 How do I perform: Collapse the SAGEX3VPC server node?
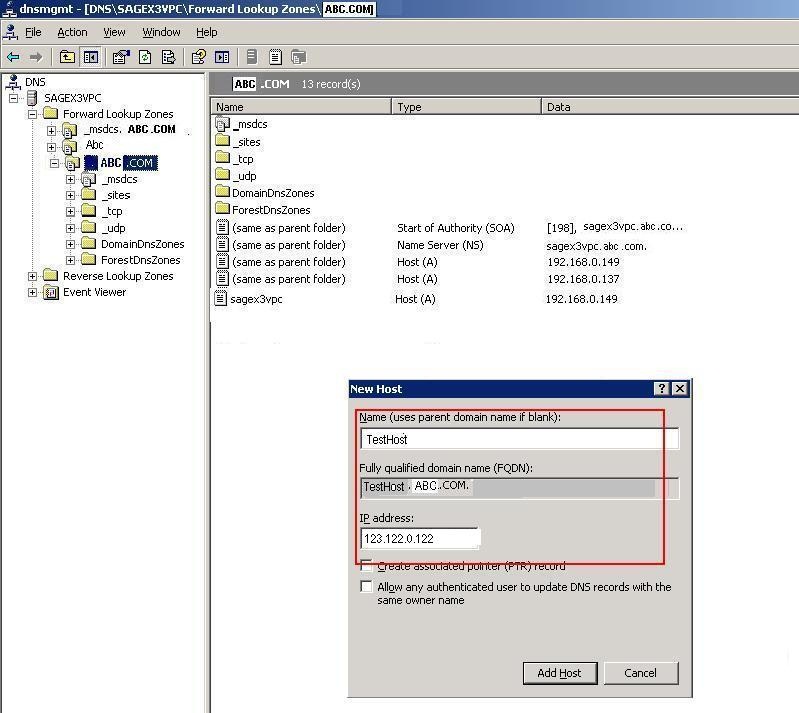(14, 98)
